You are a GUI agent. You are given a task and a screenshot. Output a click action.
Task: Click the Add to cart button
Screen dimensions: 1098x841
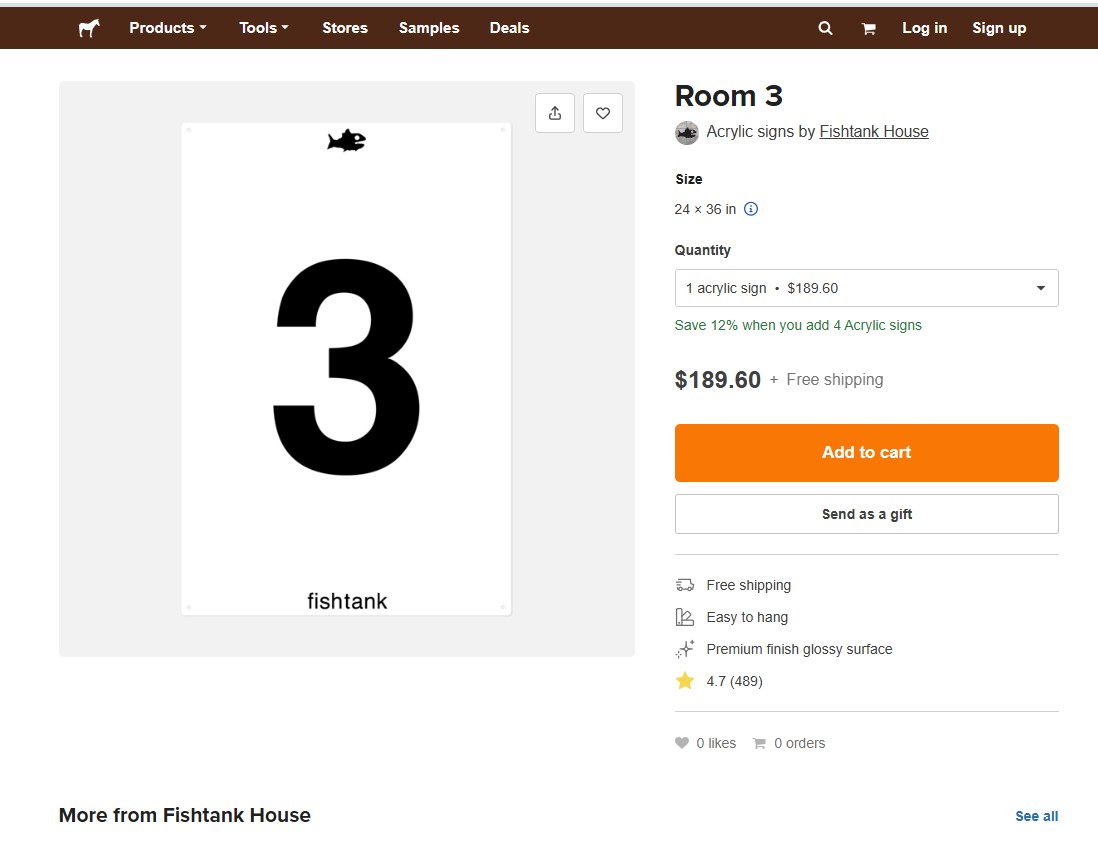point(866,452)
